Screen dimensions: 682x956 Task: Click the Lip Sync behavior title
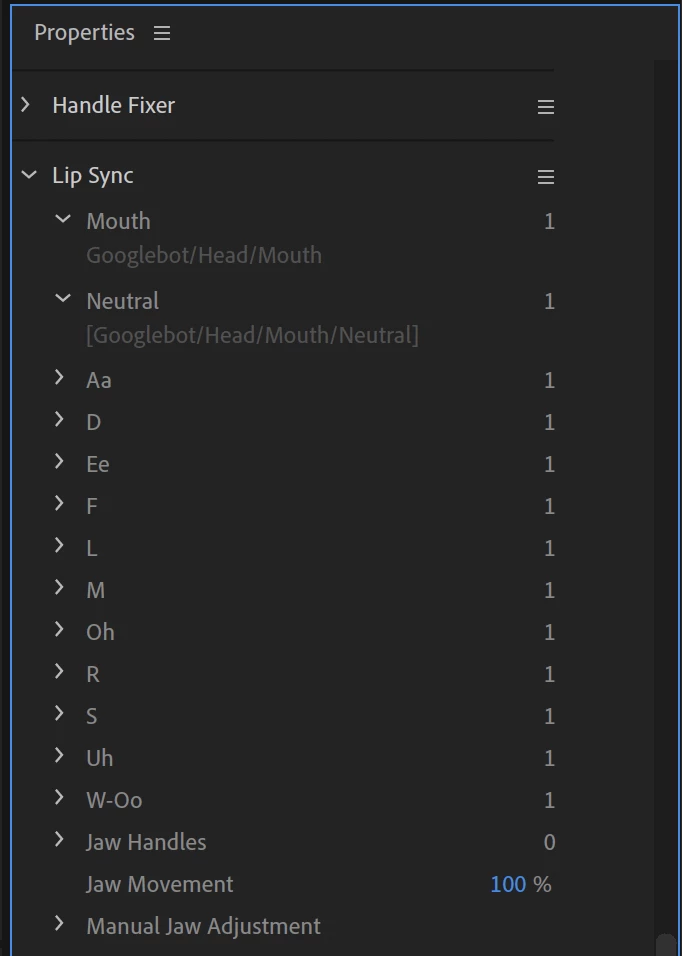pos(93,176)
